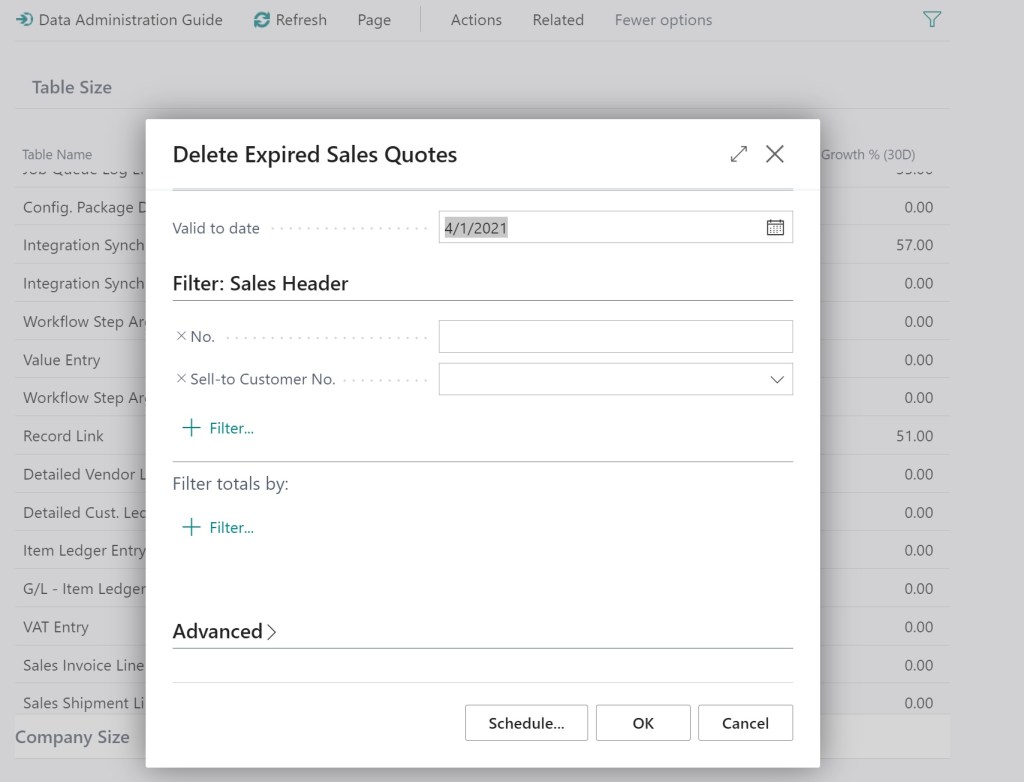Add a Sales Header filter
Image resolution: width=1024 pixels, height=782 pixels.
click(x=219, y=428)
